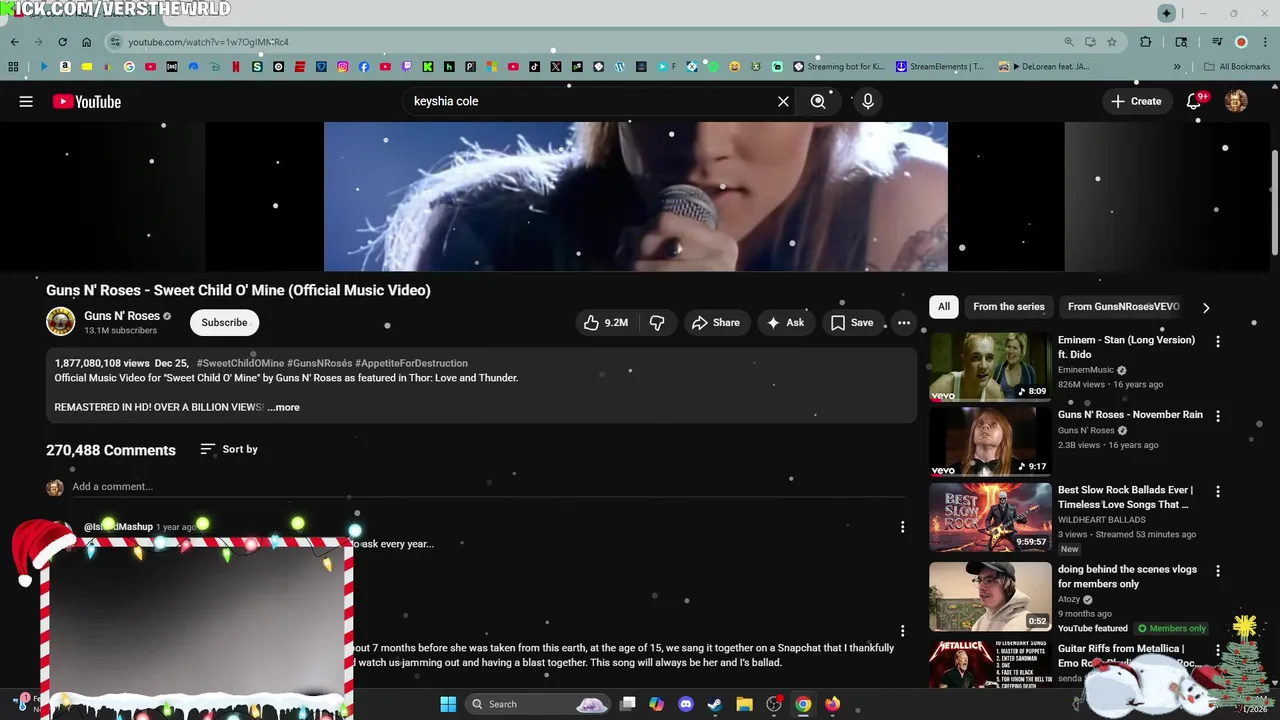Open options menu for first comment

(902, 527)
